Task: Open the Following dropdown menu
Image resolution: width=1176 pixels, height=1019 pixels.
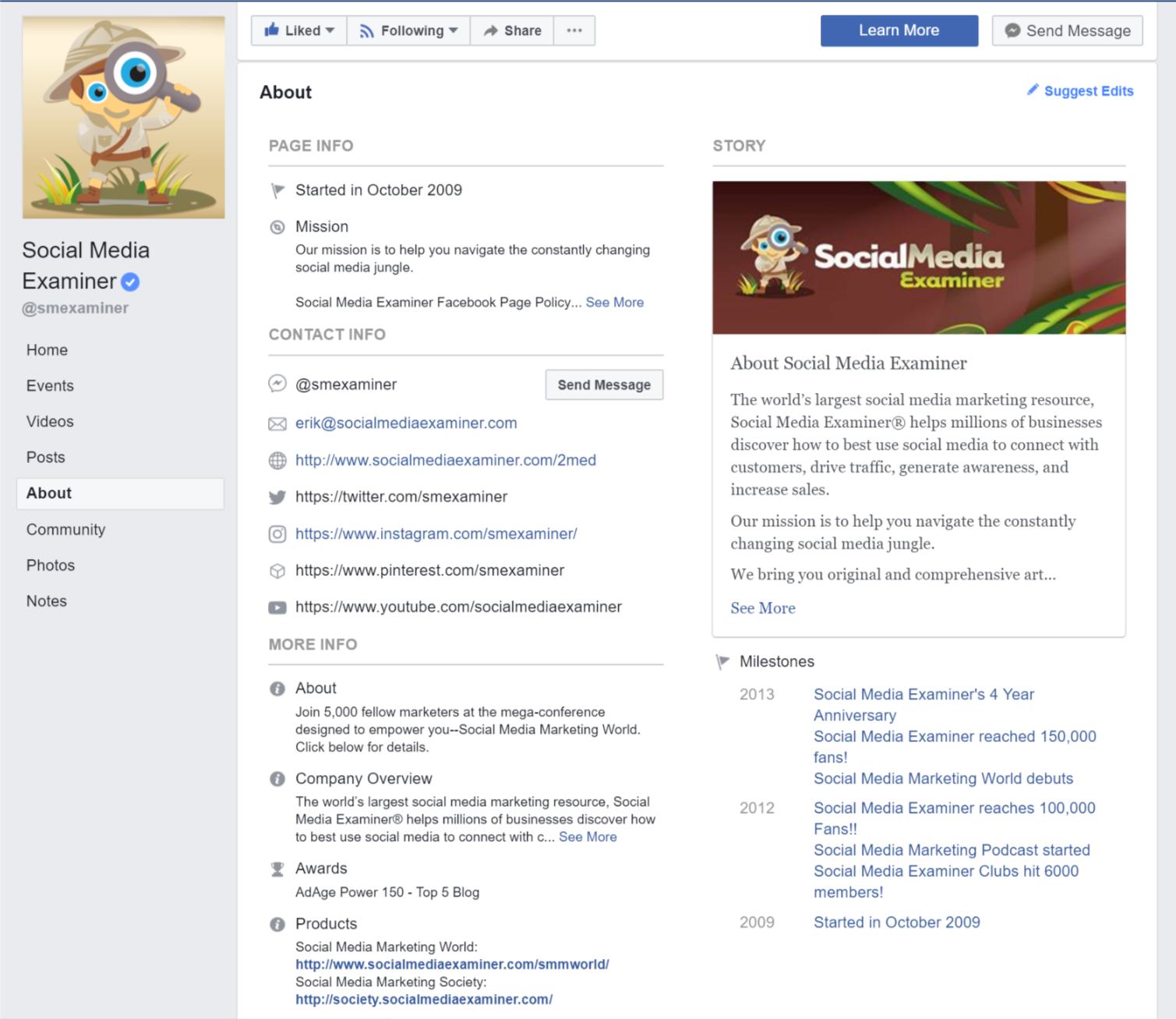Action: [x=408, y=30]
